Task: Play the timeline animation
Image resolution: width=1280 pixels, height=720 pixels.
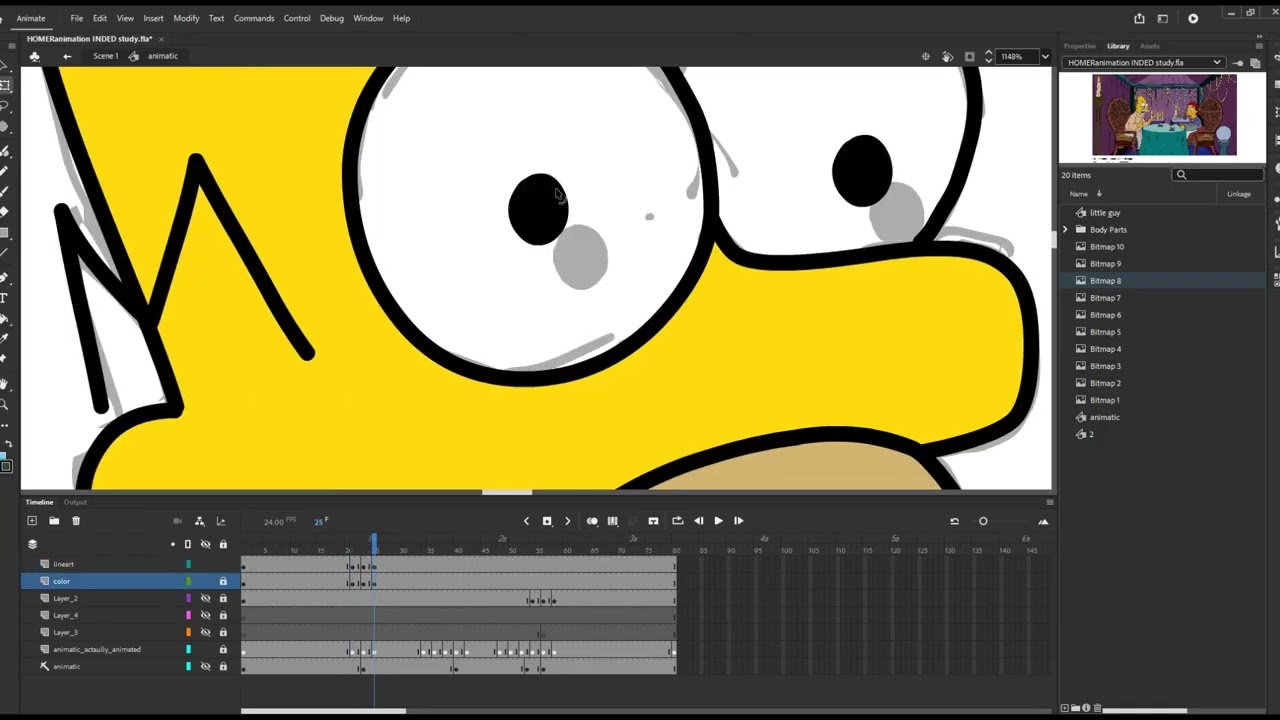Action: coord(718,521)
